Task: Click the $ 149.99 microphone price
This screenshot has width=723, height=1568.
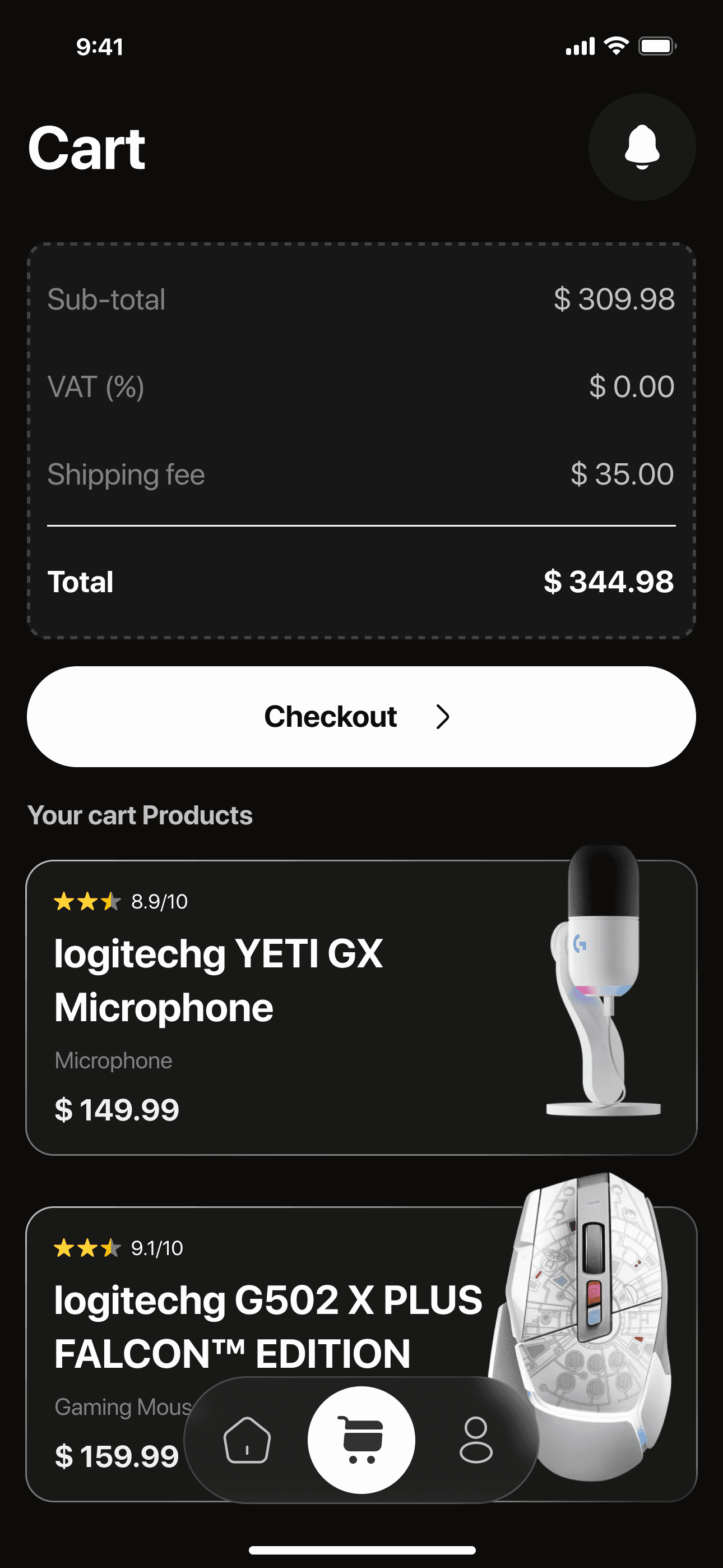Action: pyautogui.click(x=117, y=1110)
